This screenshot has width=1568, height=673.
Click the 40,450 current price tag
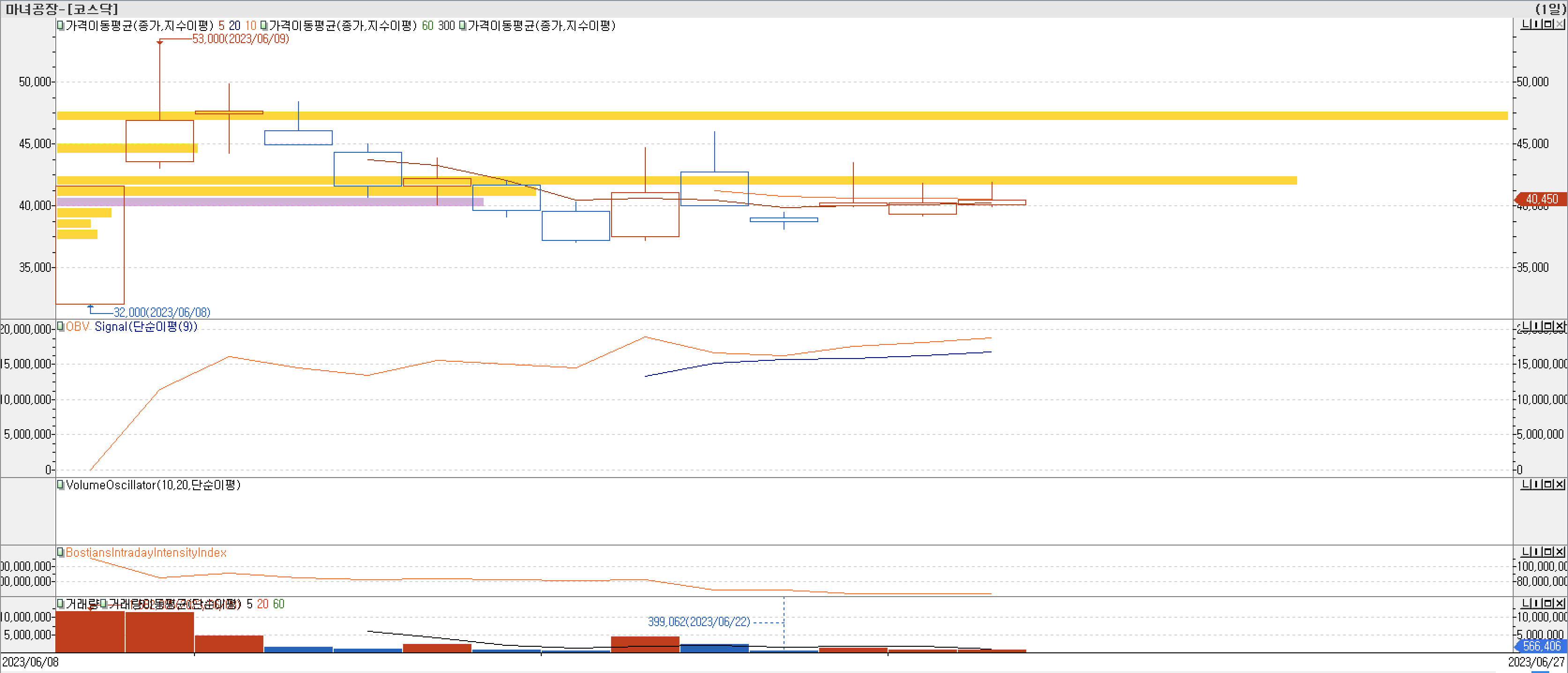click(x=1541, y=199)
